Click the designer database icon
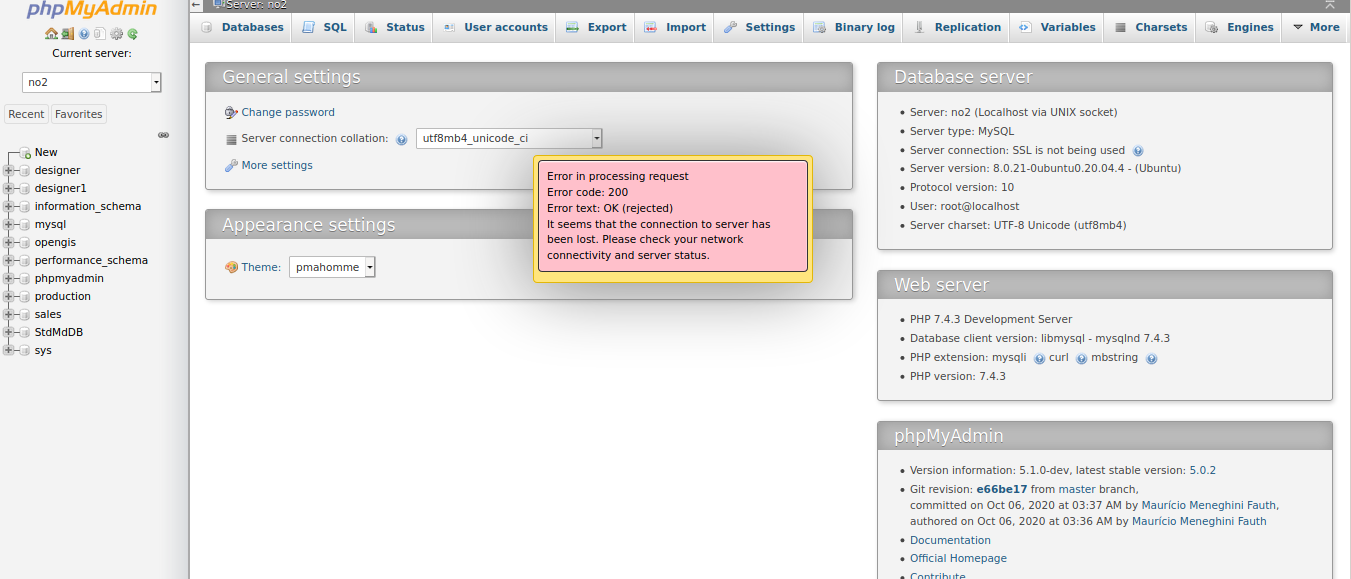 coord(25,171)
